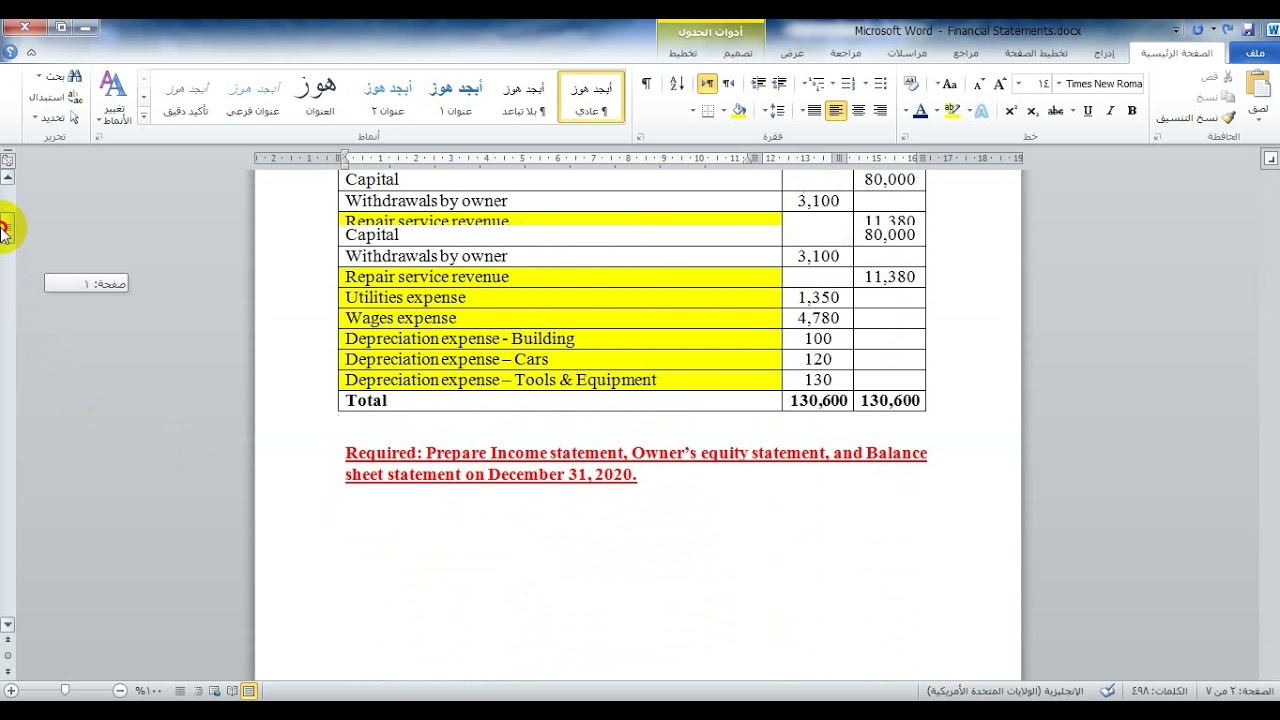Click the proofing check icon in status bar
1280x720 pixels.
click(1107, 690)
